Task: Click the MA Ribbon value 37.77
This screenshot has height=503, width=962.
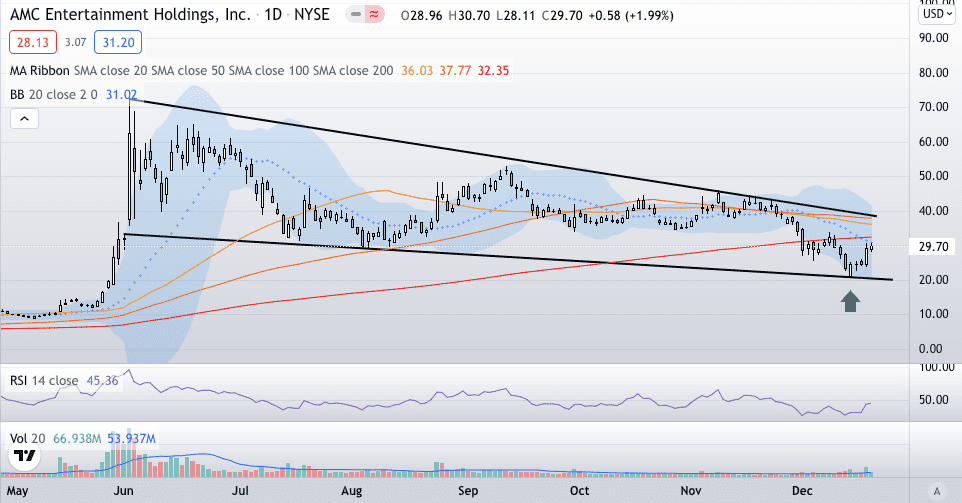Action: tap(455, 71)
